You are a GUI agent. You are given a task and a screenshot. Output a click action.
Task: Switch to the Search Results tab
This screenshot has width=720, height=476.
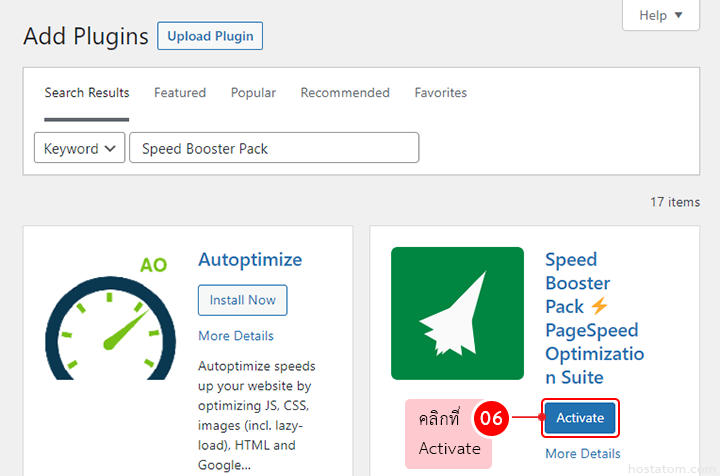tap(87, 93)
